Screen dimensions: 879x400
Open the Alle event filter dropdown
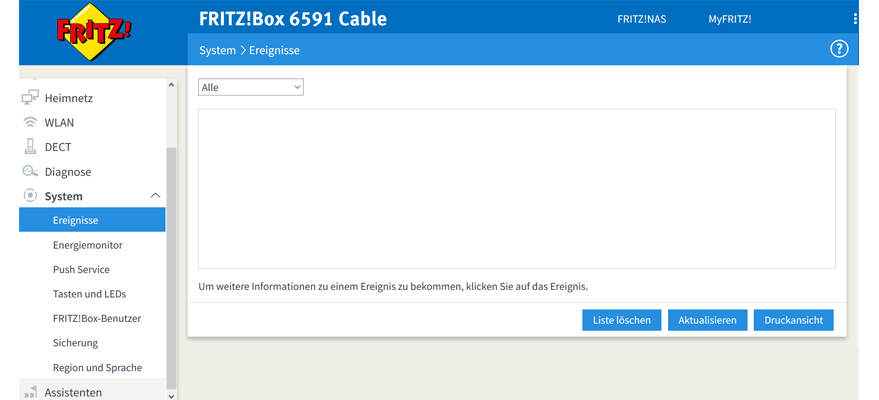click(250, 88)
